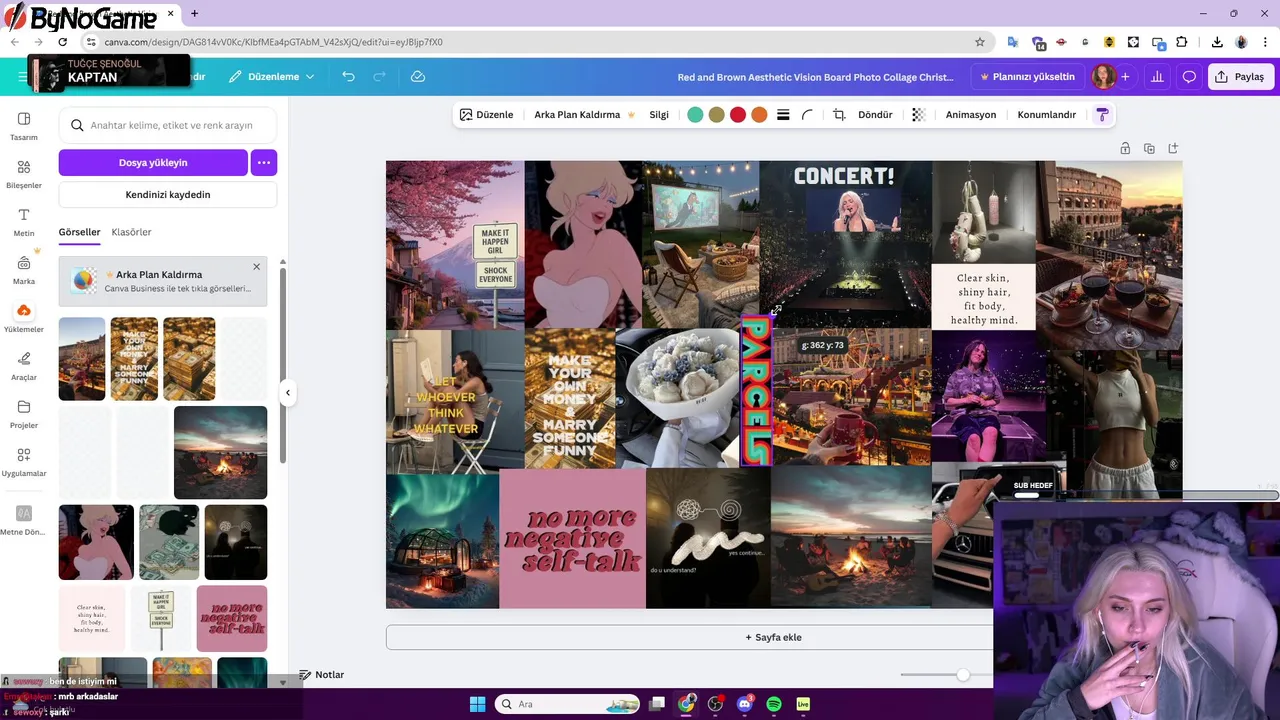Click the CONCERT! image on canvas
The height and width of the screenshot is (720, 1280).
[845, 244]
